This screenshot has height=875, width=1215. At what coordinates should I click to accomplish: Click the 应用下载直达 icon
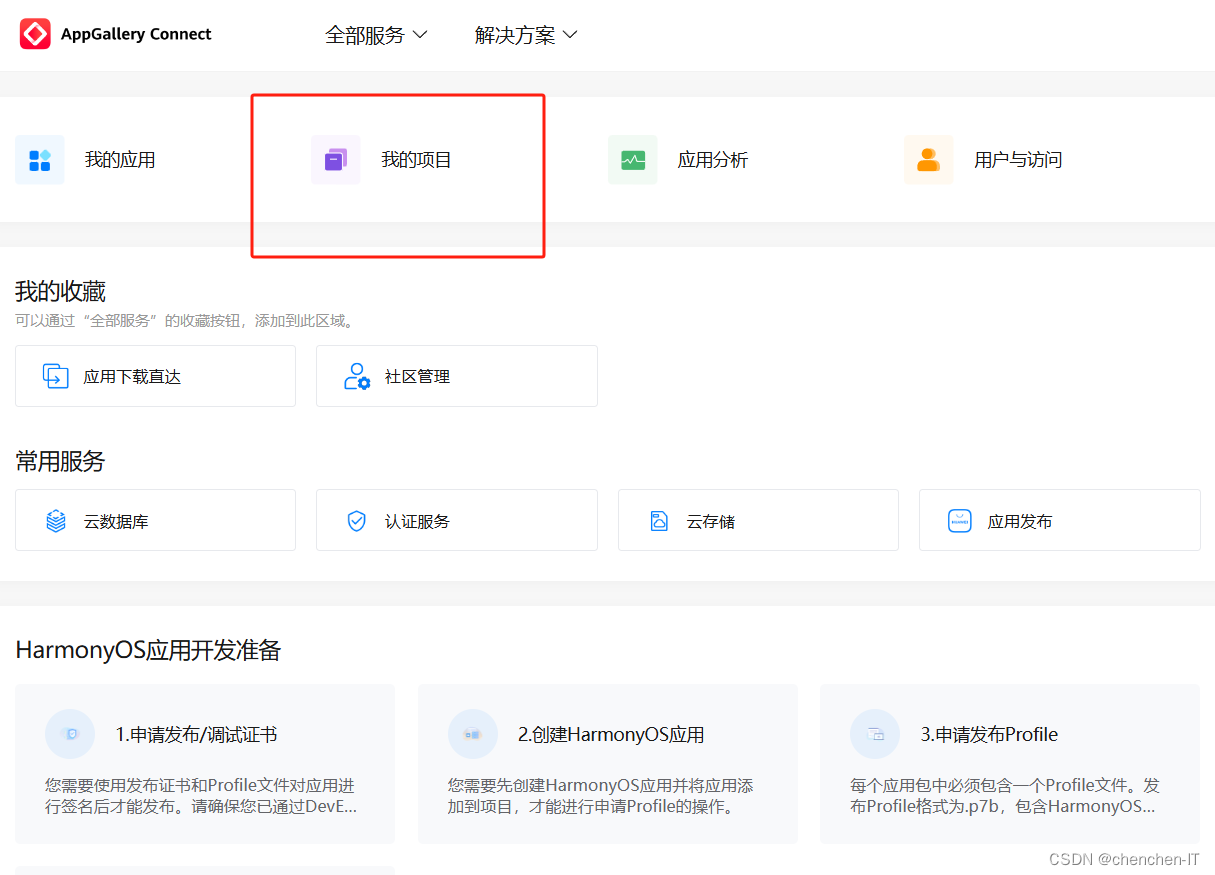pos(56,376)
